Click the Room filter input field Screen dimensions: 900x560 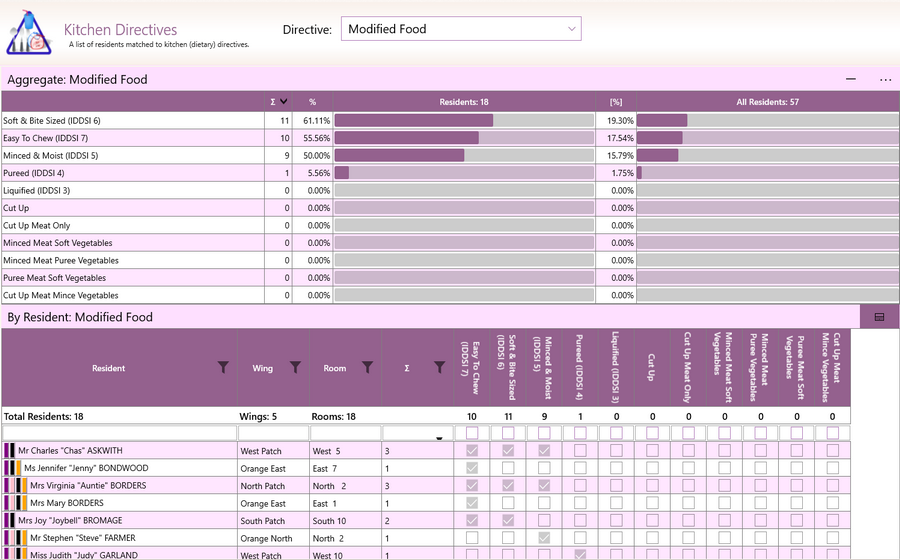346,433
